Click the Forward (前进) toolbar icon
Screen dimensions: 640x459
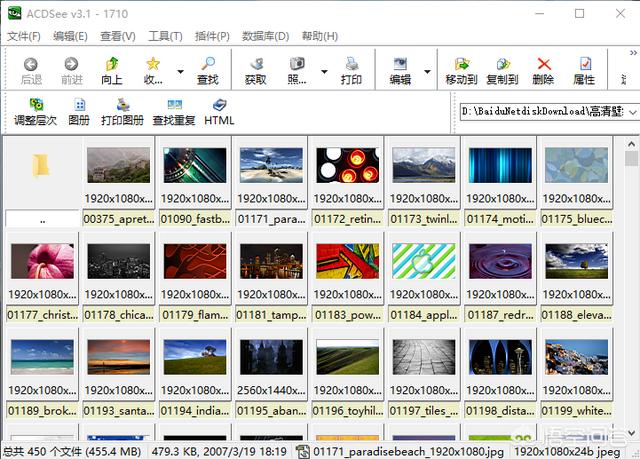coord(71,64)
